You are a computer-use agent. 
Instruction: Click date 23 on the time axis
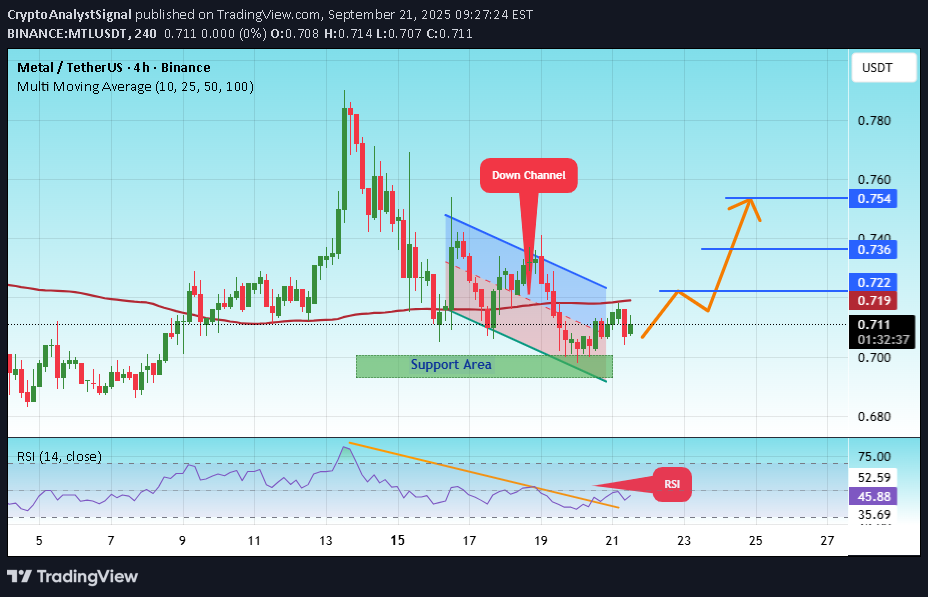coord(684,540)
